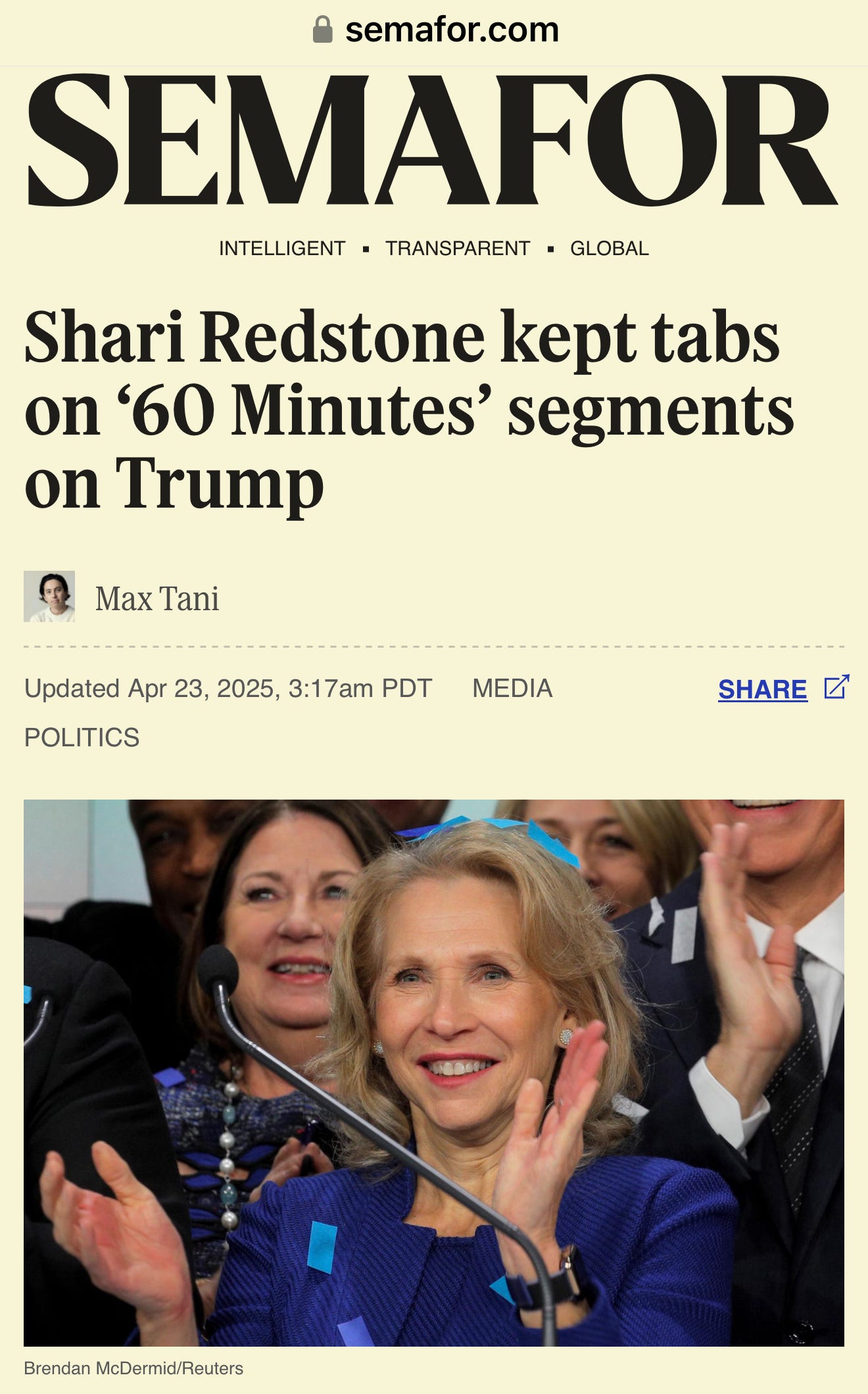
Task: Open the POLITICS category tag
Action: [82, 737]
